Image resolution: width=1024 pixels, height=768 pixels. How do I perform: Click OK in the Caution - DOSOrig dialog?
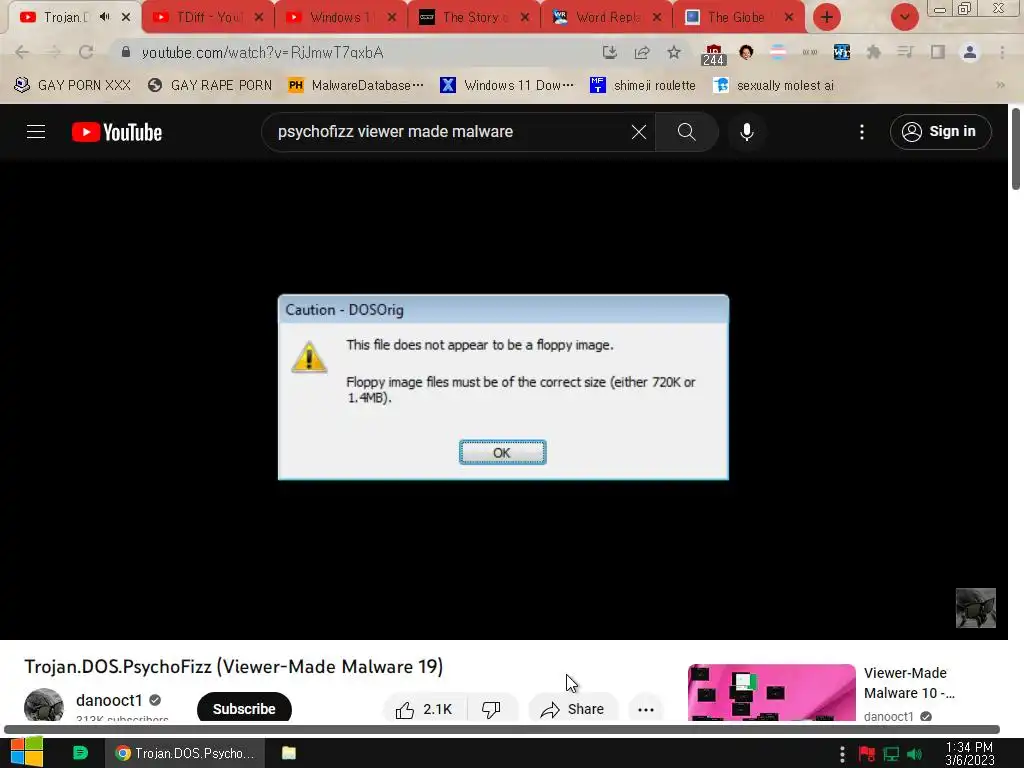point(502,453)
